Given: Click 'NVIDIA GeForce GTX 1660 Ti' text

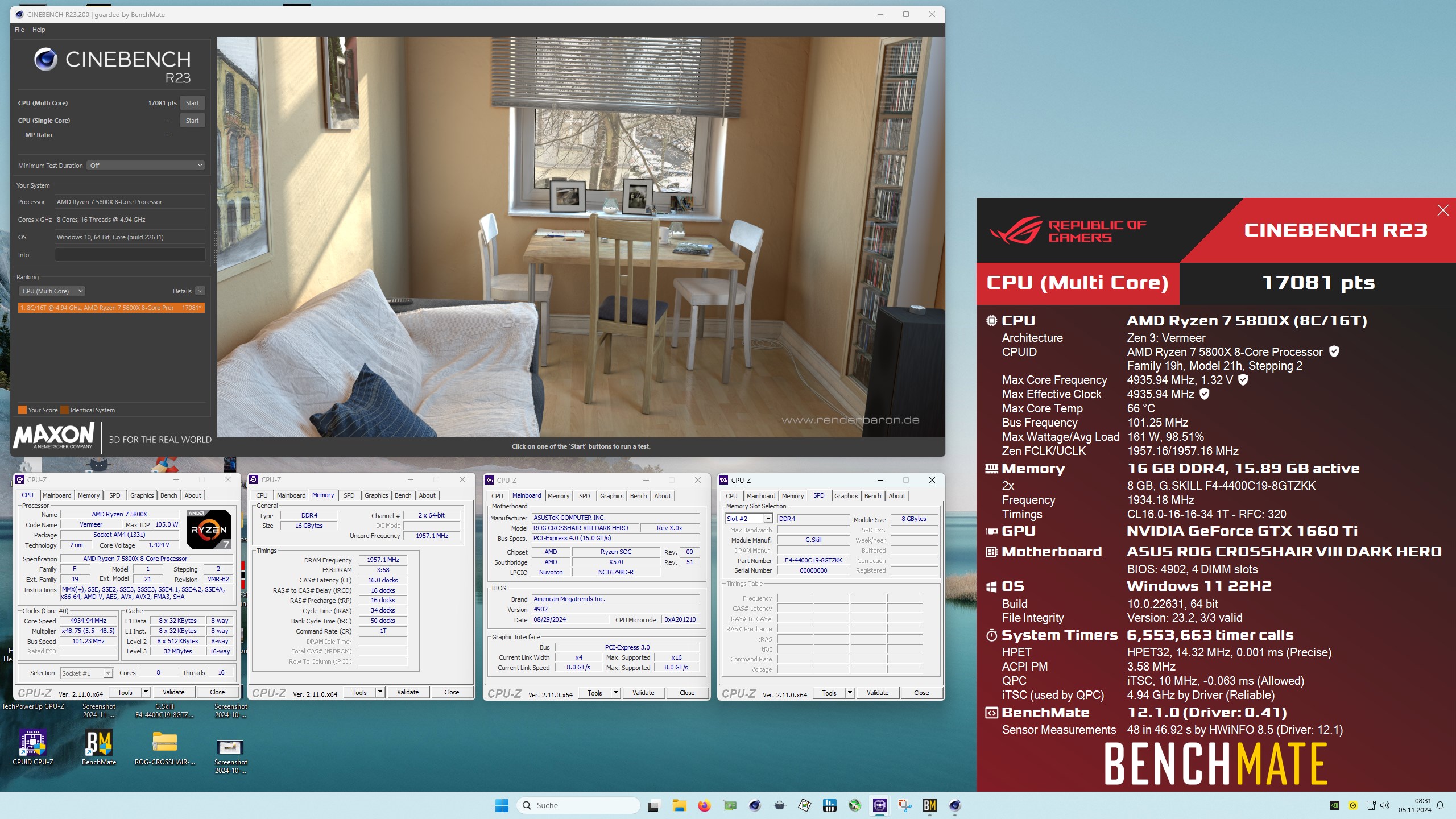Looking at the screenshot, I should (x=1242, y=531).
